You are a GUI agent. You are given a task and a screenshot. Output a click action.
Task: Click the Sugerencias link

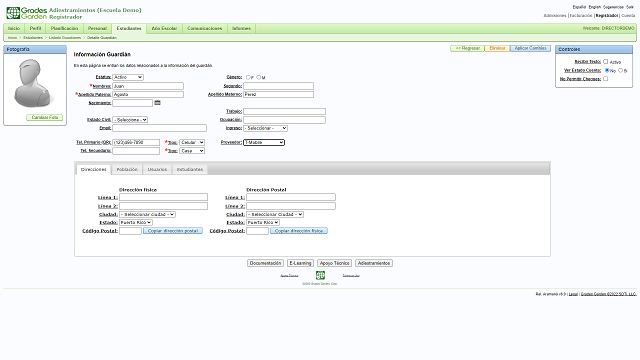(x=613, y=7)
